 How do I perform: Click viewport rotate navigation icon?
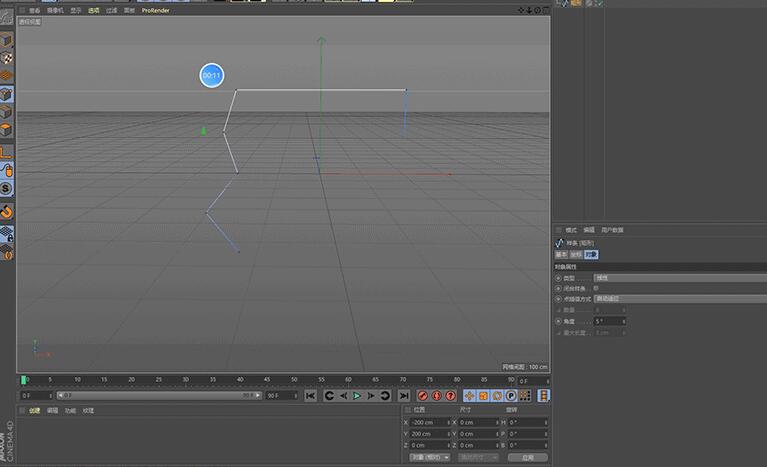[x=537, y=10]
